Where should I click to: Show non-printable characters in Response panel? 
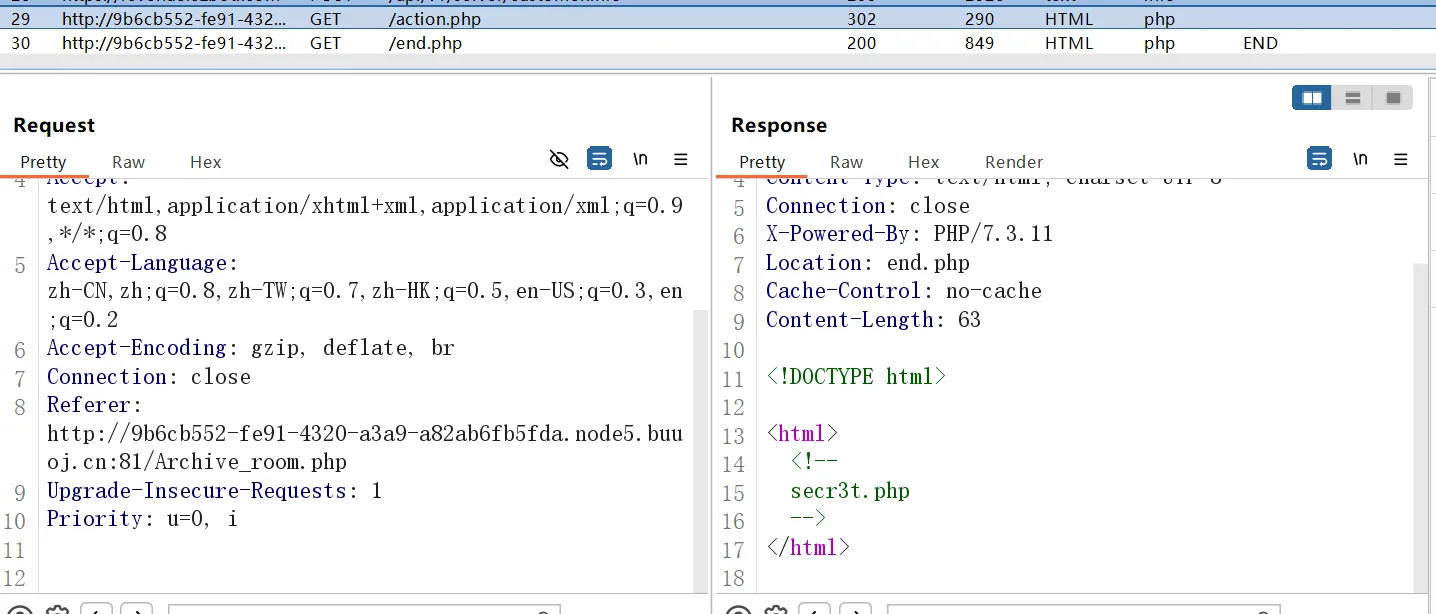[1360, 159]
